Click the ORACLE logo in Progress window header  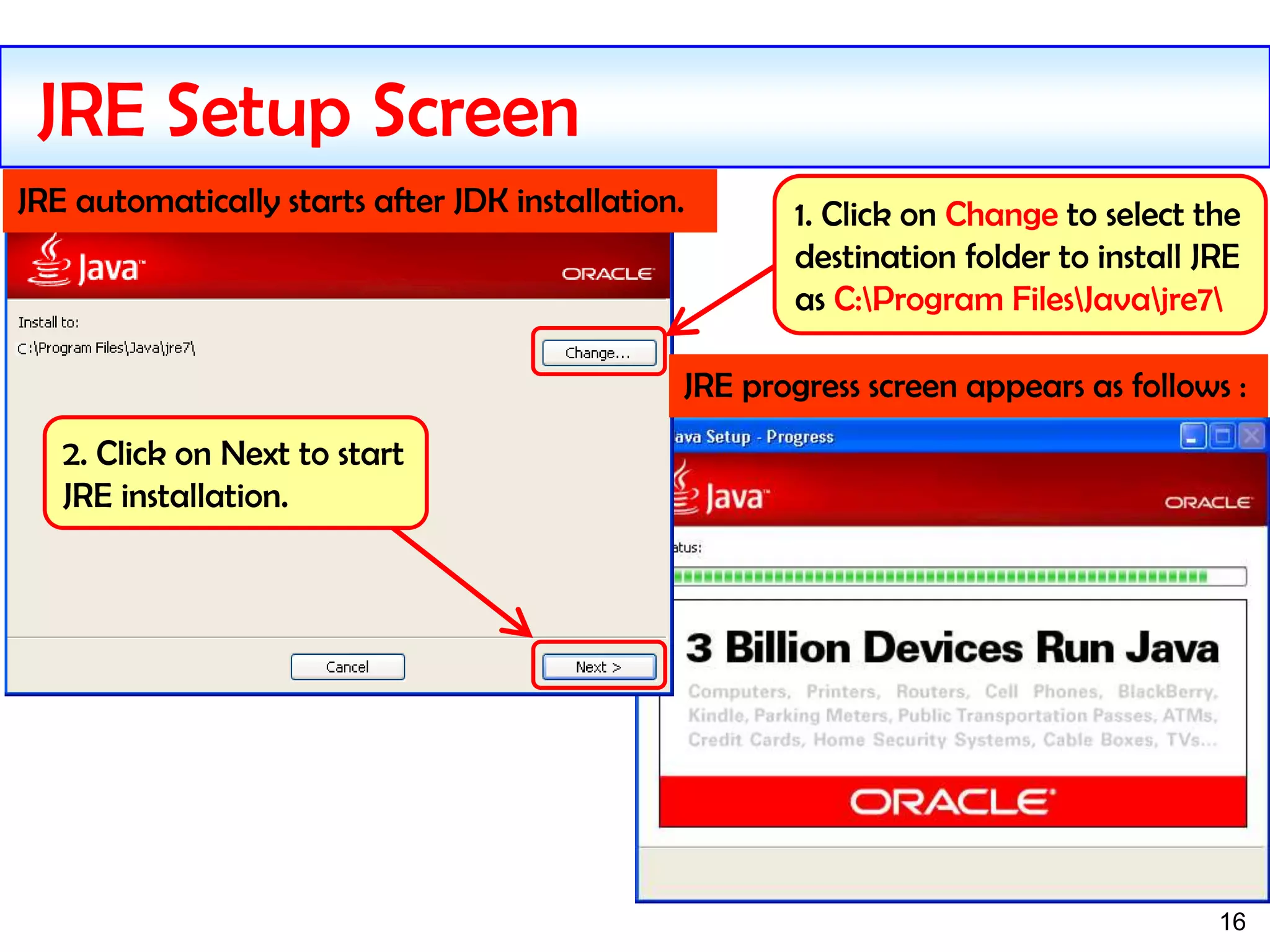pos(1207,502)
